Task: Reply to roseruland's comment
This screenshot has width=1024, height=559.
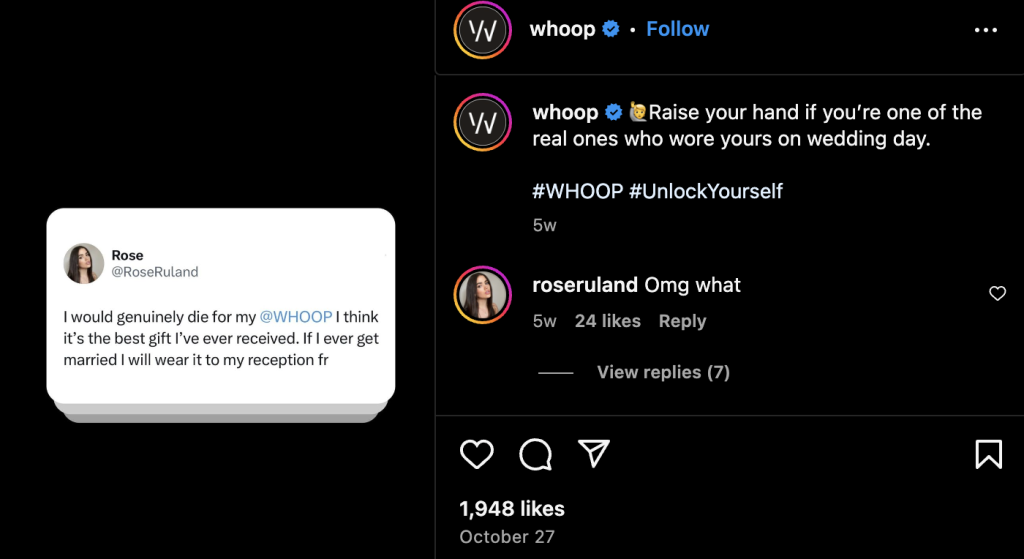Action: pyautogui.click(x=682, y=321)
